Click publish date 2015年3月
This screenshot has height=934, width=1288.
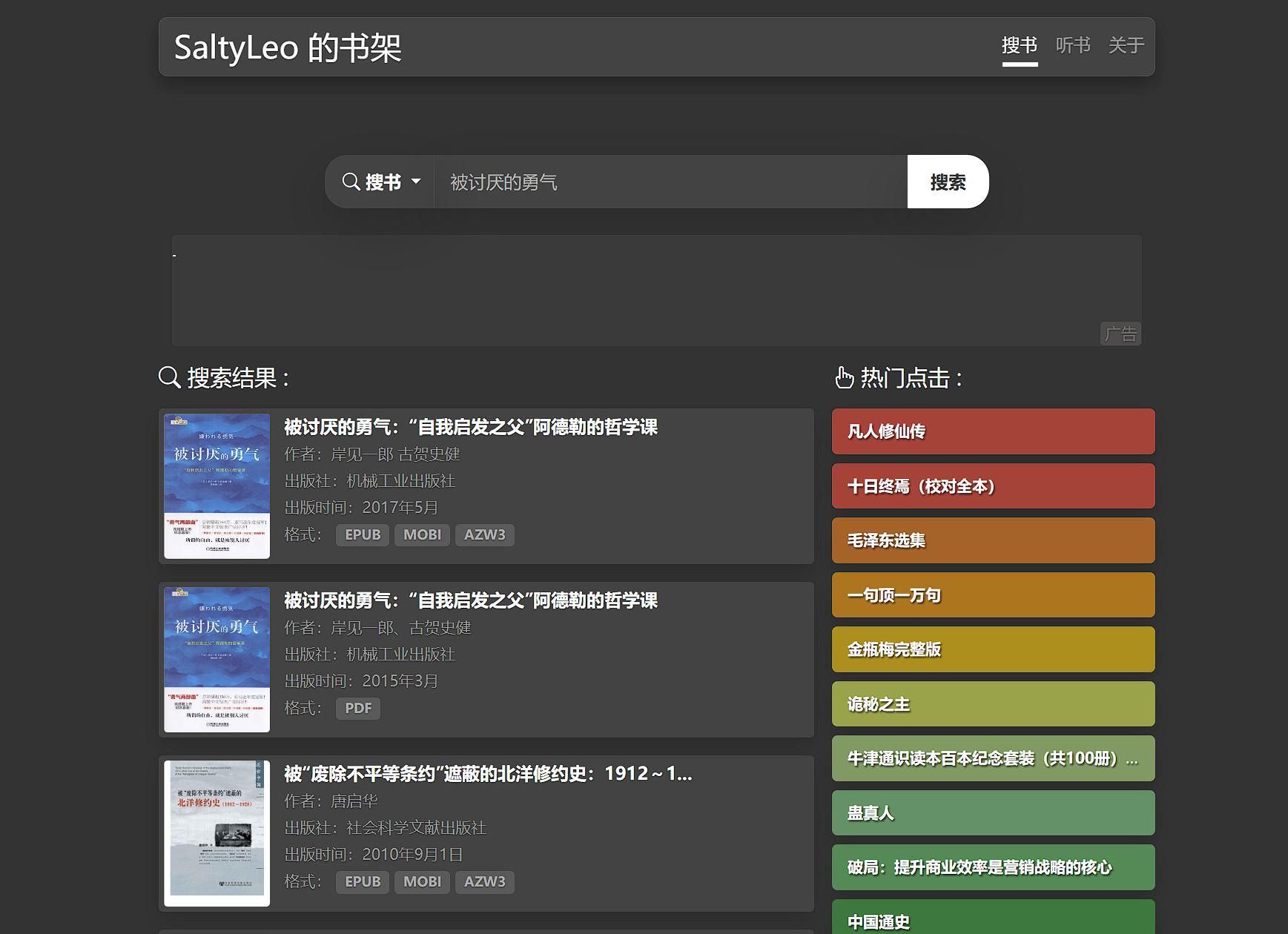pyautogui.click(x=400, y=681)
